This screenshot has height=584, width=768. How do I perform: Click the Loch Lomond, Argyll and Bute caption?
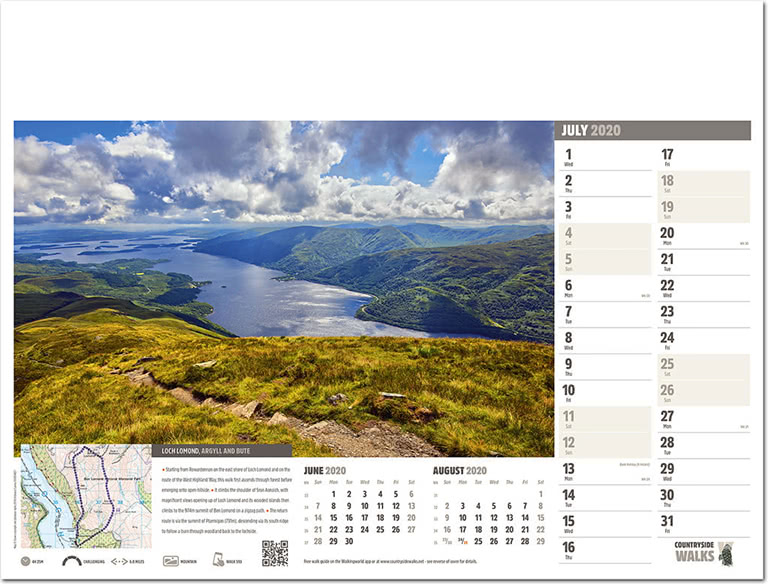[206, 451]
